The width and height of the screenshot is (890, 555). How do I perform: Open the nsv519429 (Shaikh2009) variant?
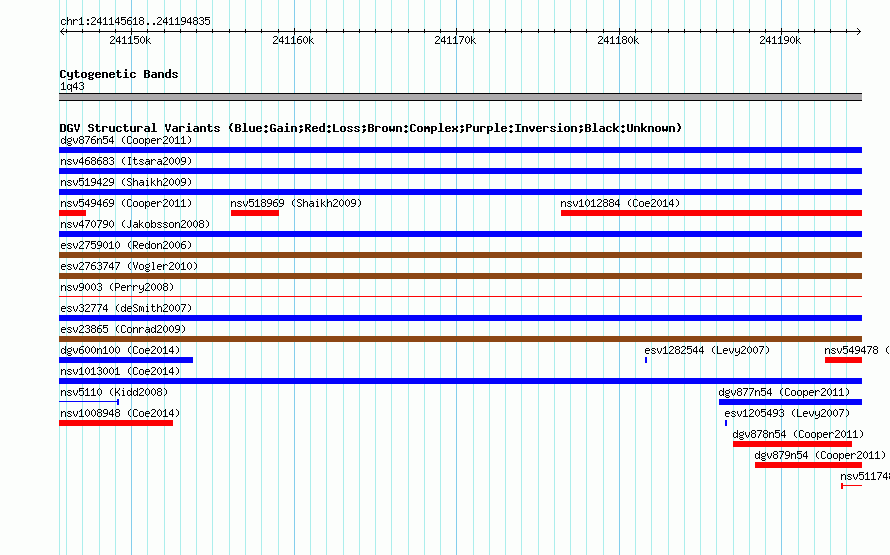click(126, 182)
